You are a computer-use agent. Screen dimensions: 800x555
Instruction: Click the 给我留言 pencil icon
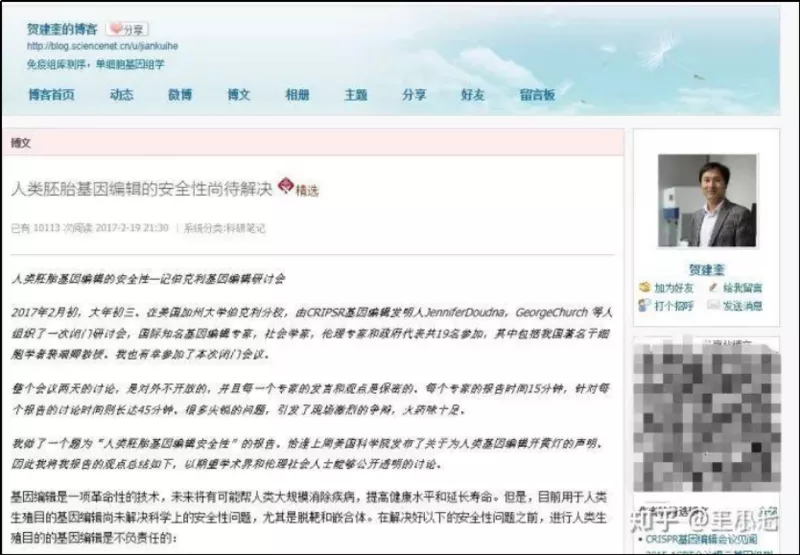tap(713, 288)
